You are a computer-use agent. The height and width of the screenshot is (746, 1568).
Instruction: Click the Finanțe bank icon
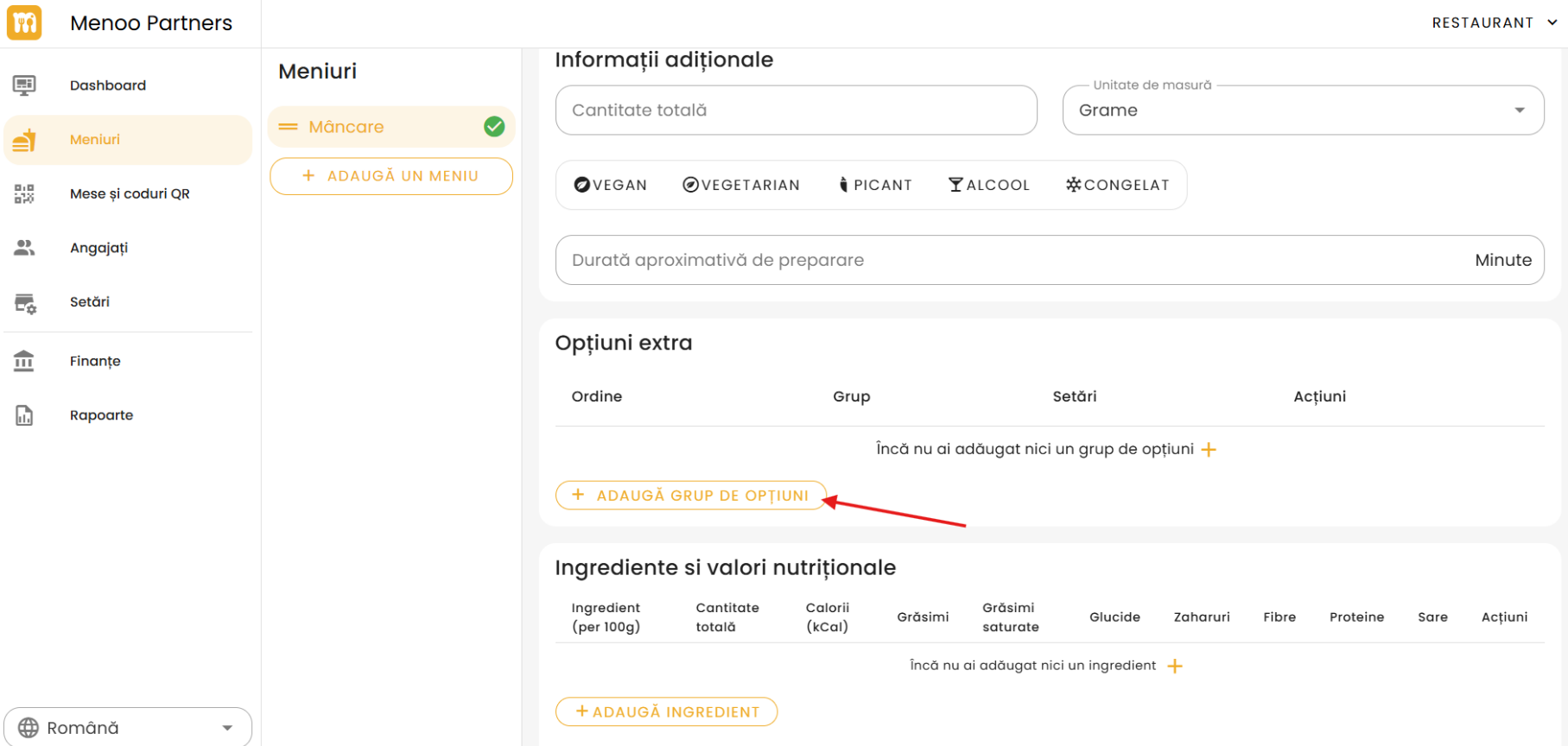point(24,361)
